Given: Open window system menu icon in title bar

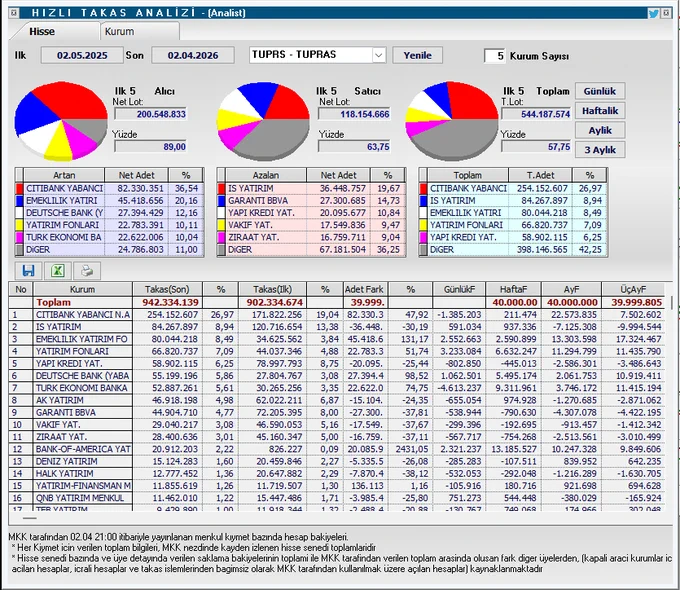Looking at the screenshot, I should coord(13,13).
